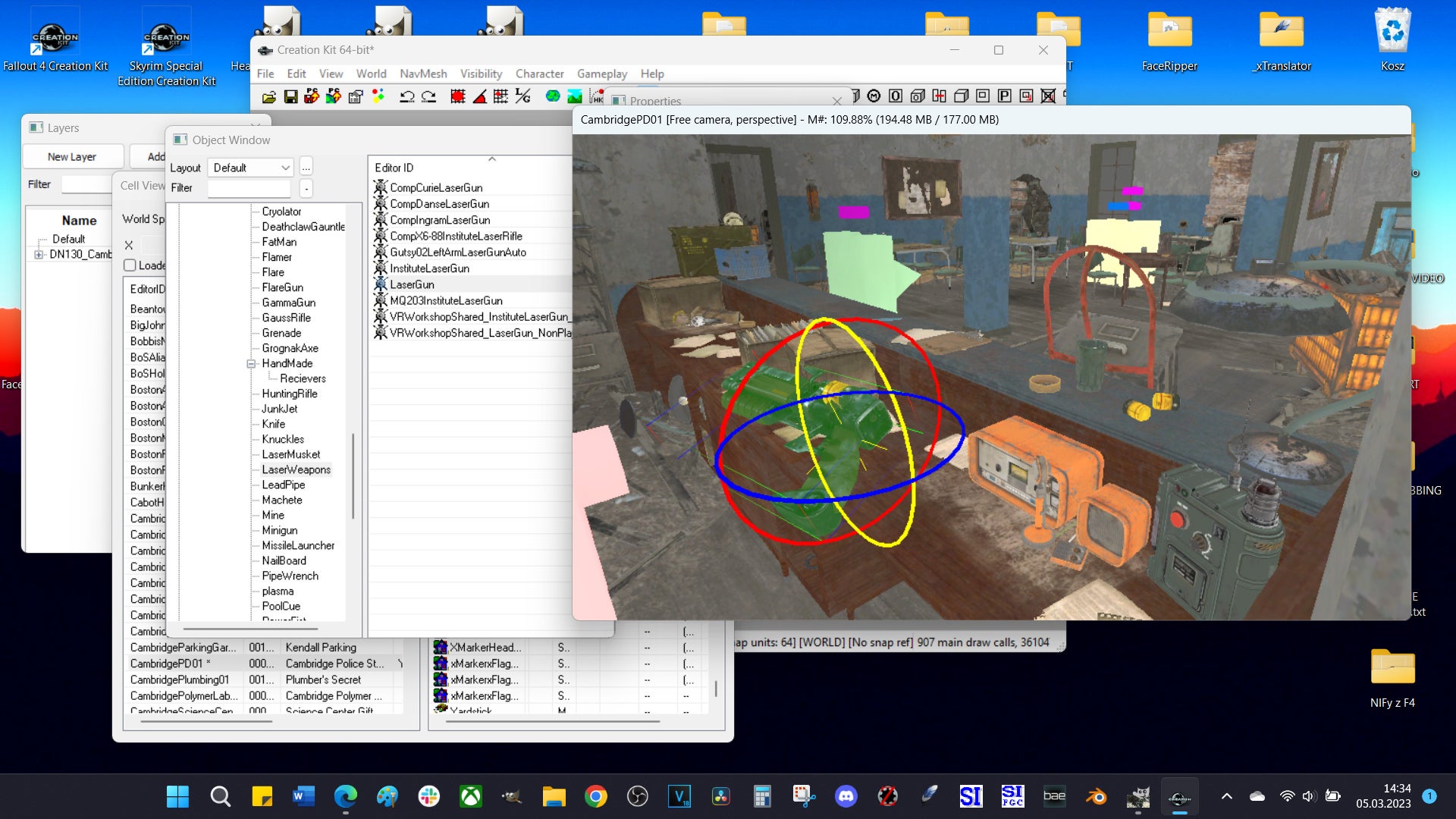Open the NavMesh menu
Viewport: 1456px width, 819px height.
point(423,74)
